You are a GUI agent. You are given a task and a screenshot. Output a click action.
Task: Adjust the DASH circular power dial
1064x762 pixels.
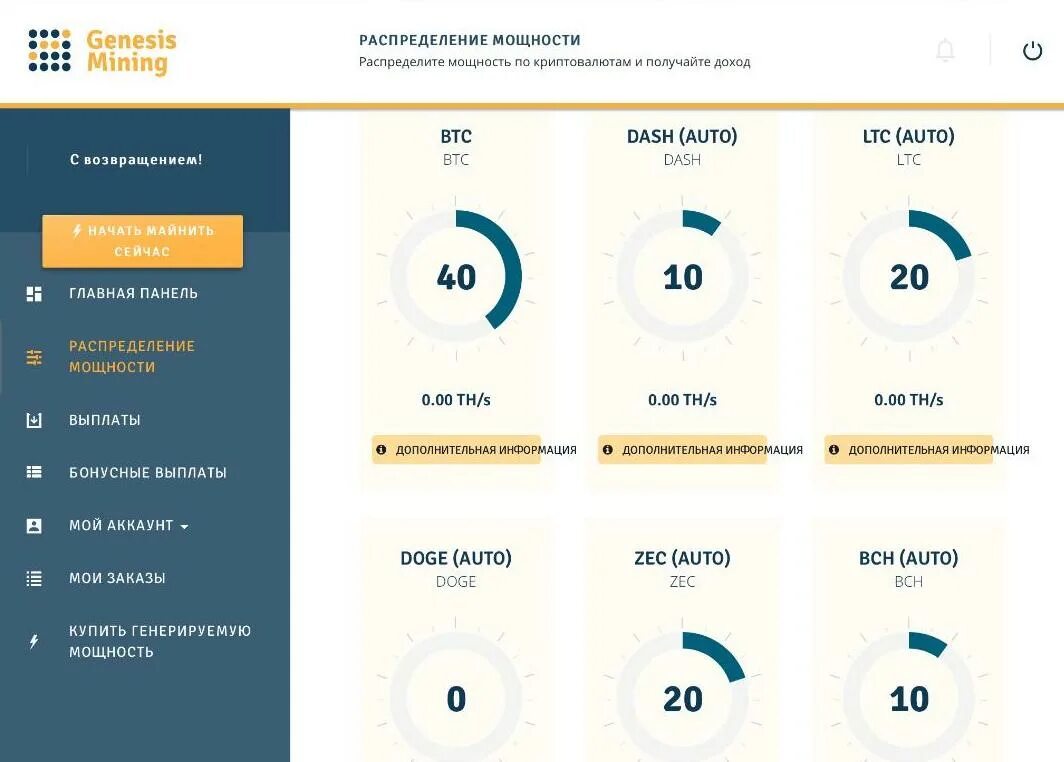coord(683,276)
